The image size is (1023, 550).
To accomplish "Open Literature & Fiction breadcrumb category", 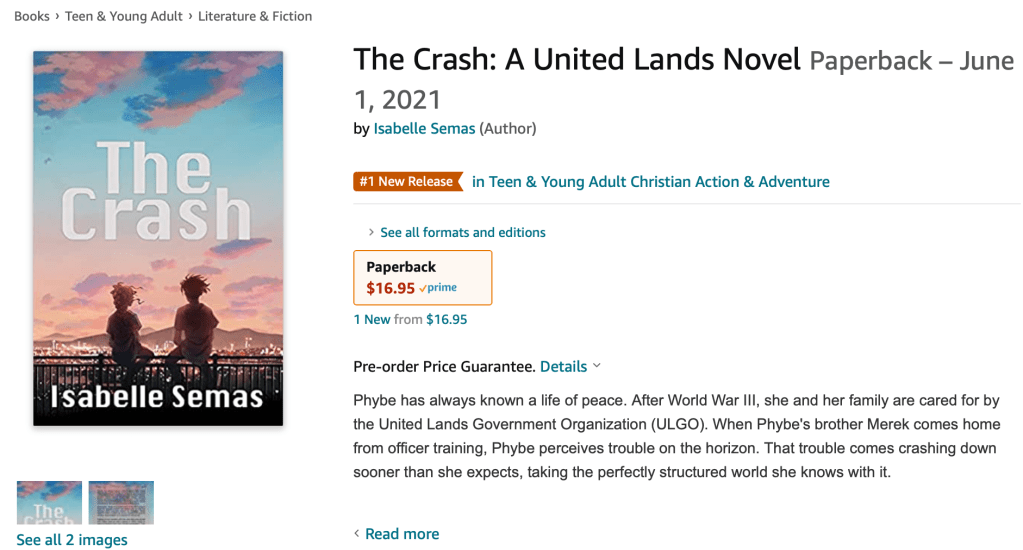I will coord(255,16).
